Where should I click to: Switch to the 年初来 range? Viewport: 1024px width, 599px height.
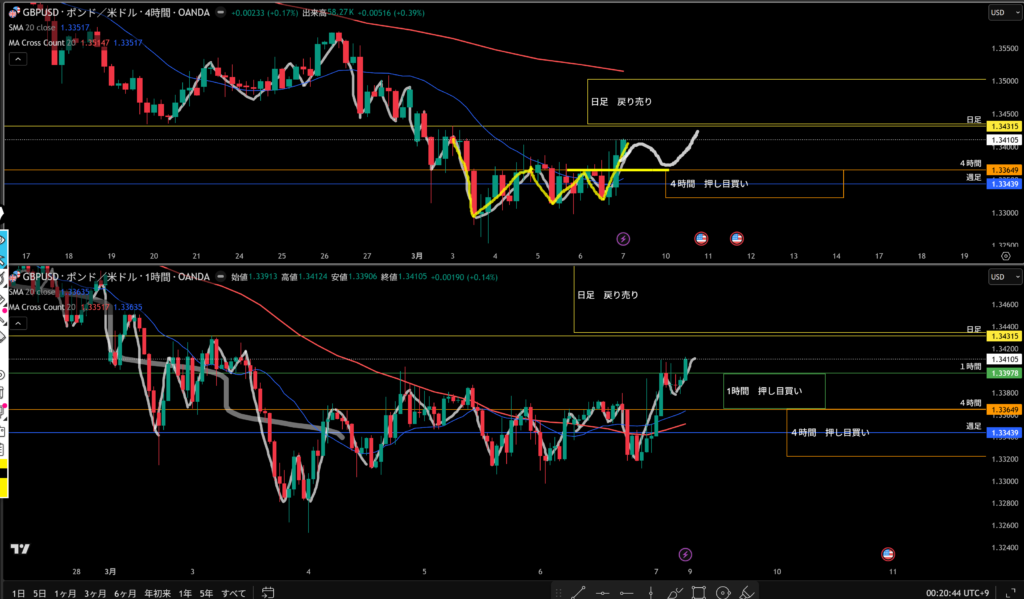[157, 591]
